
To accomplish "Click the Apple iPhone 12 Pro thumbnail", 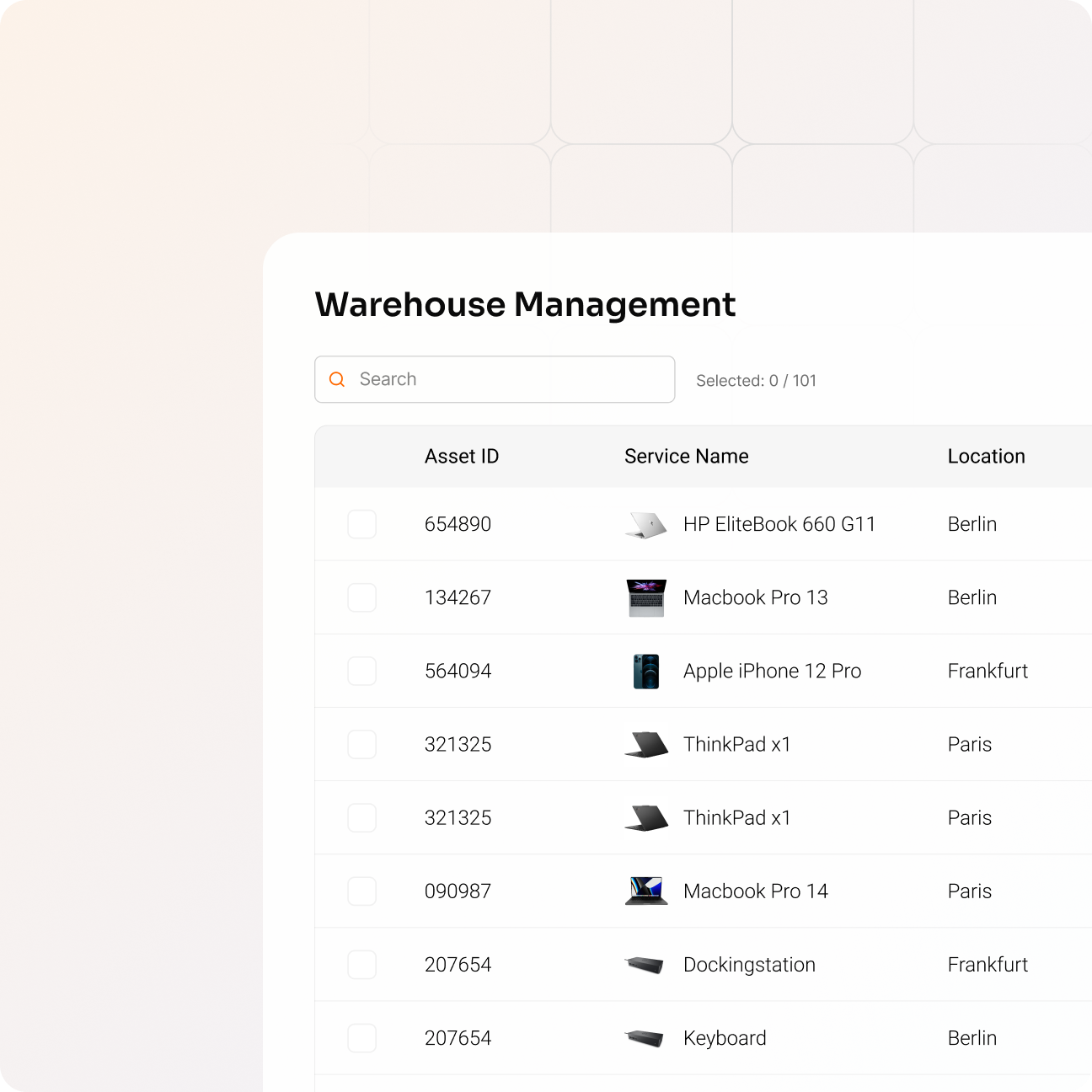I will [x=646, y=672].
